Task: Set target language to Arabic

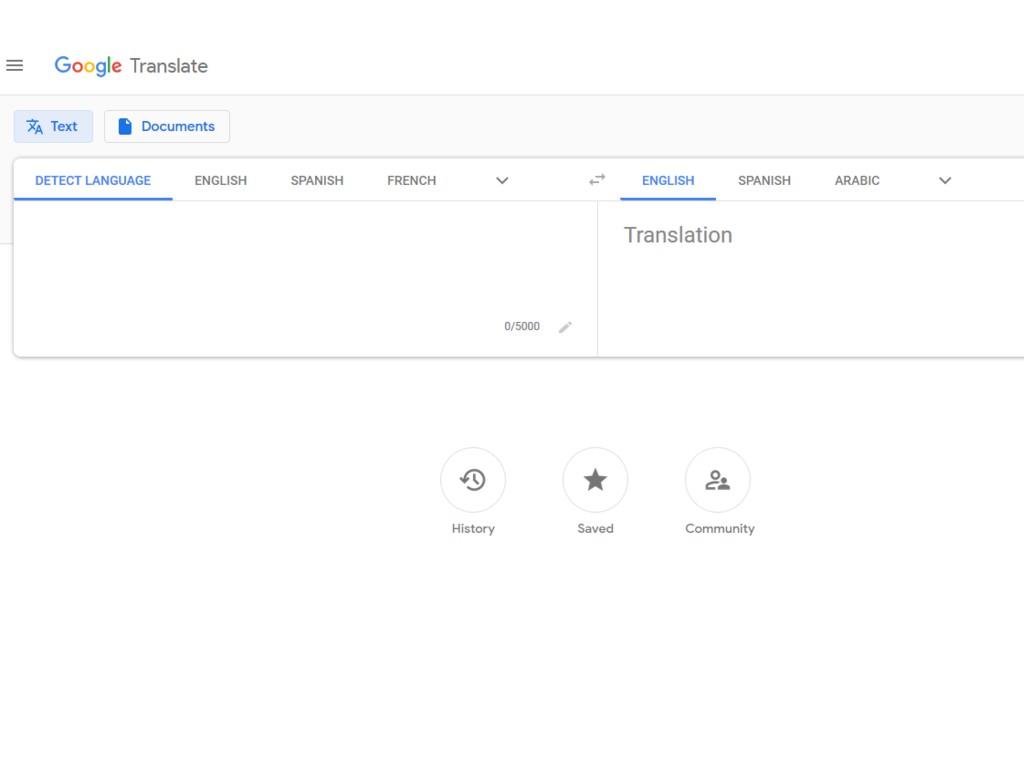Action: click(857, 181)
